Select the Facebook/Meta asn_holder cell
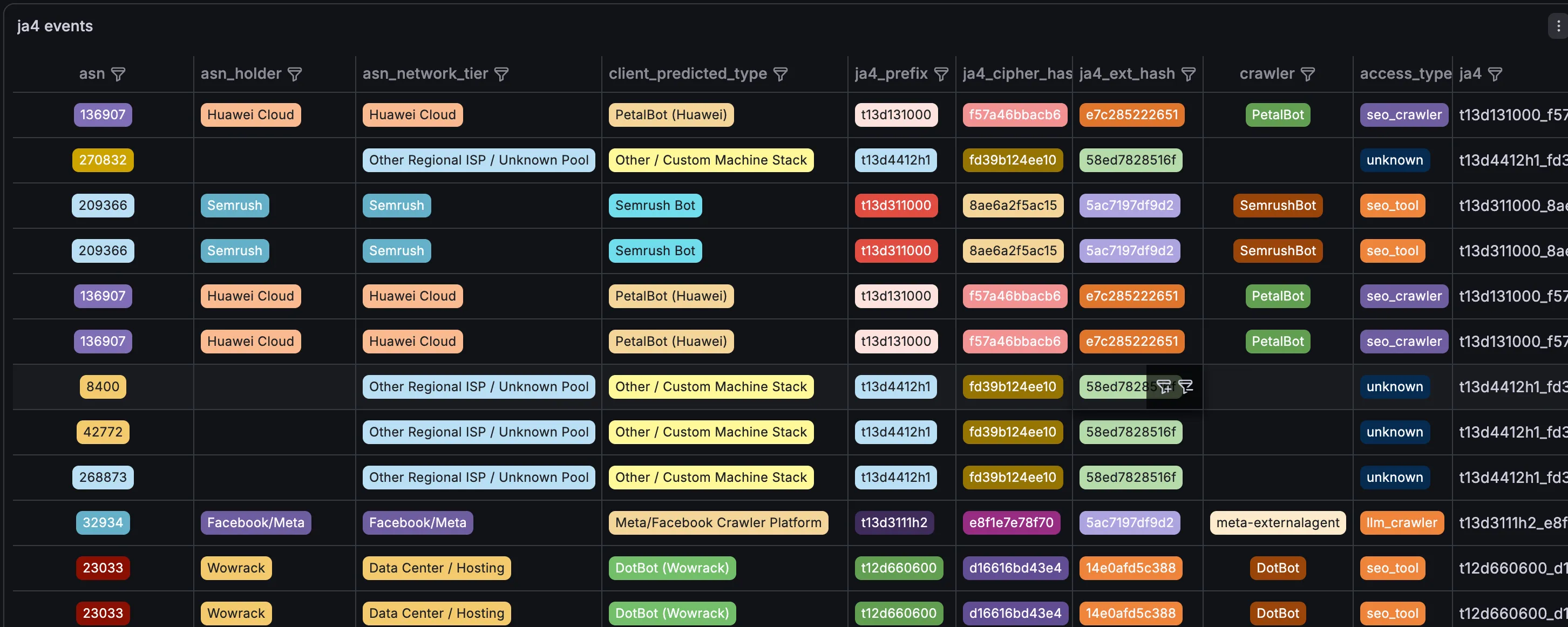1568x627 pixels. (x=256, y=523)
